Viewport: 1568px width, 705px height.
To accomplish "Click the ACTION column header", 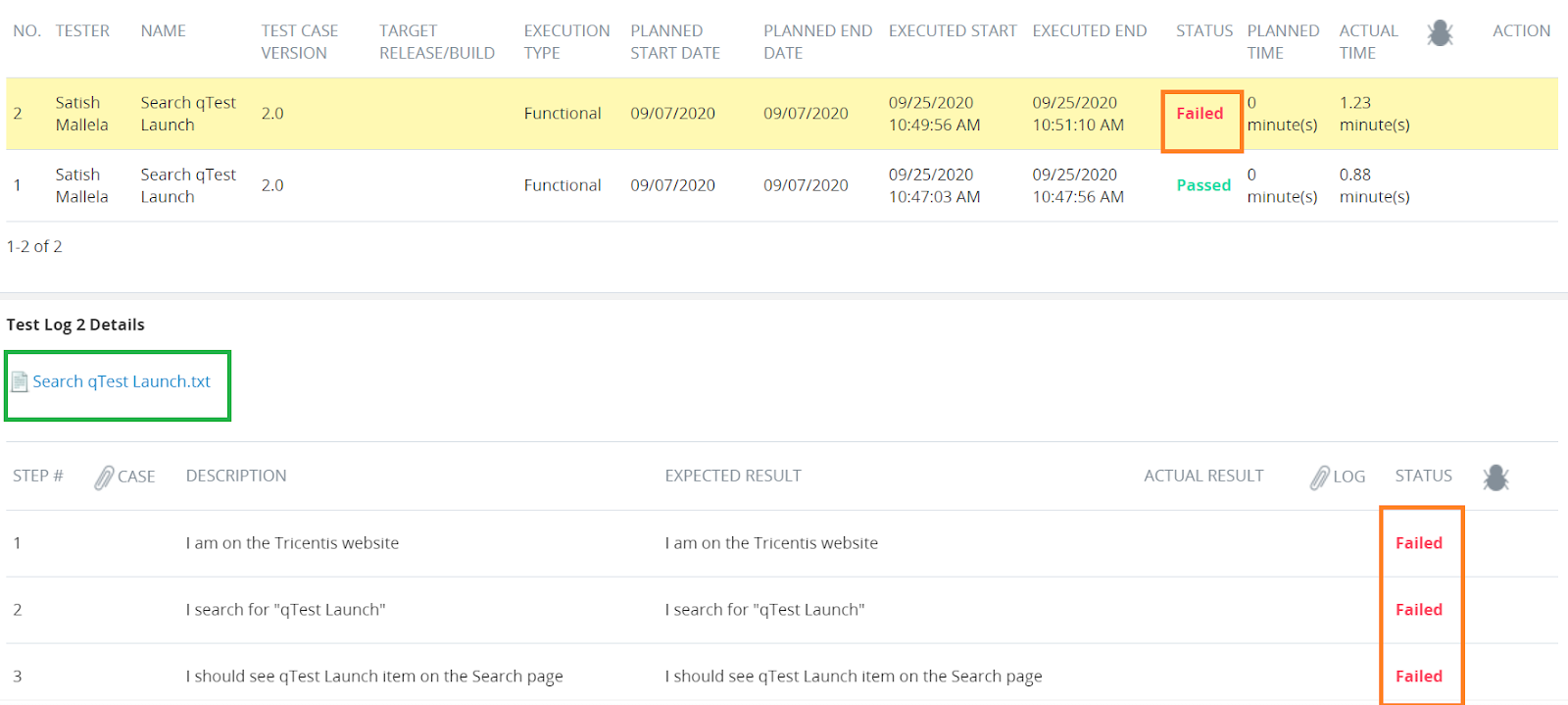I will tap(1520, 31).
